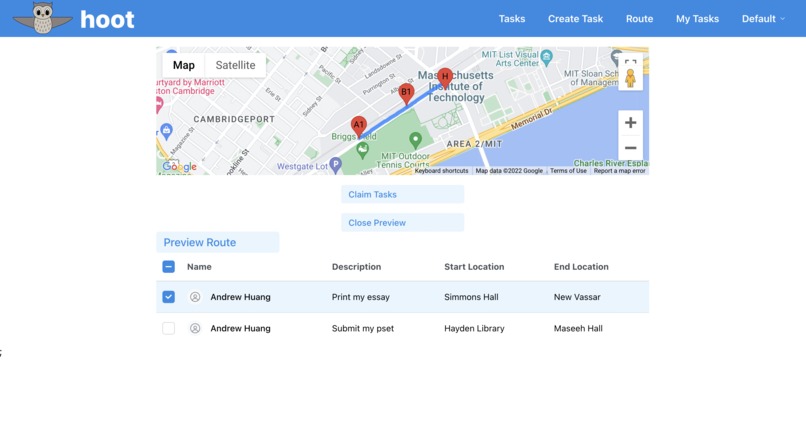Screen dimensions: 806x442
Task: Click avatar icon in Submit my pset row
Action: [195, 328]
